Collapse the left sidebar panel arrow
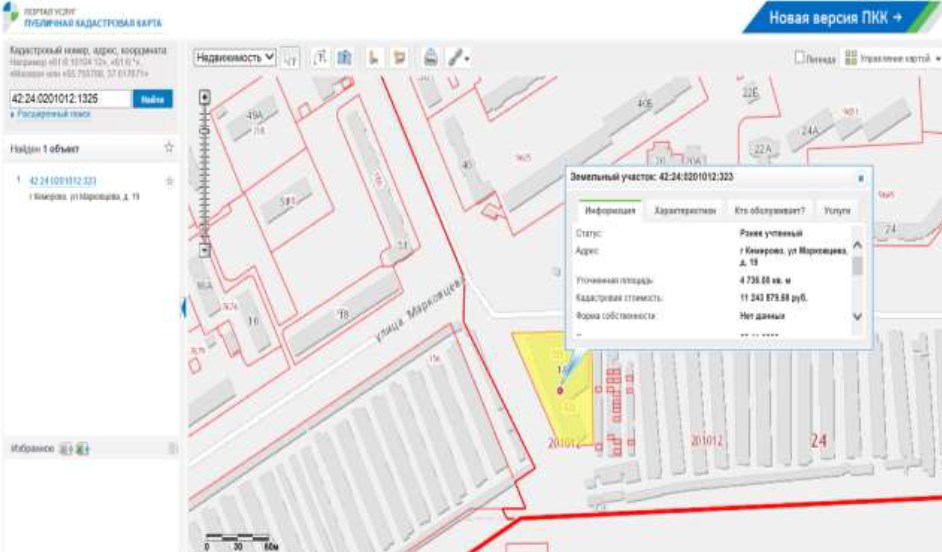Viewport: 942px width, 552px height. click(183, 310)
